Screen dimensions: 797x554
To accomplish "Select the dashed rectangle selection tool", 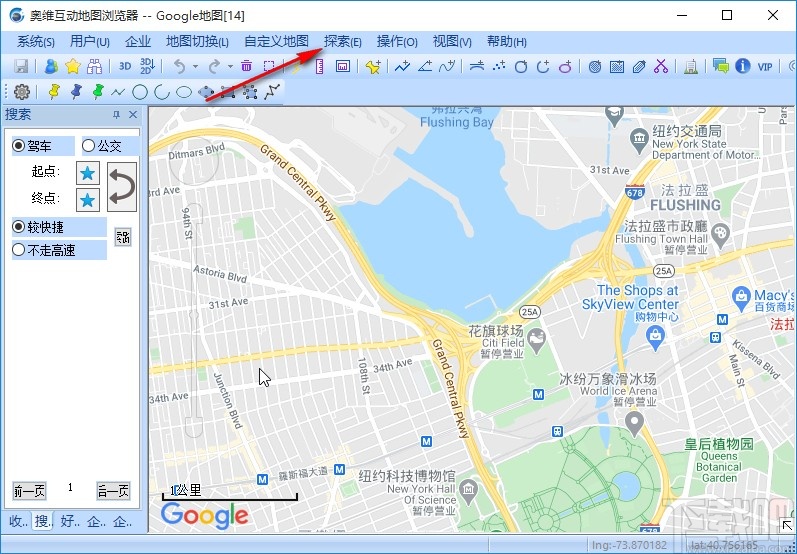I will pos(269,66).
